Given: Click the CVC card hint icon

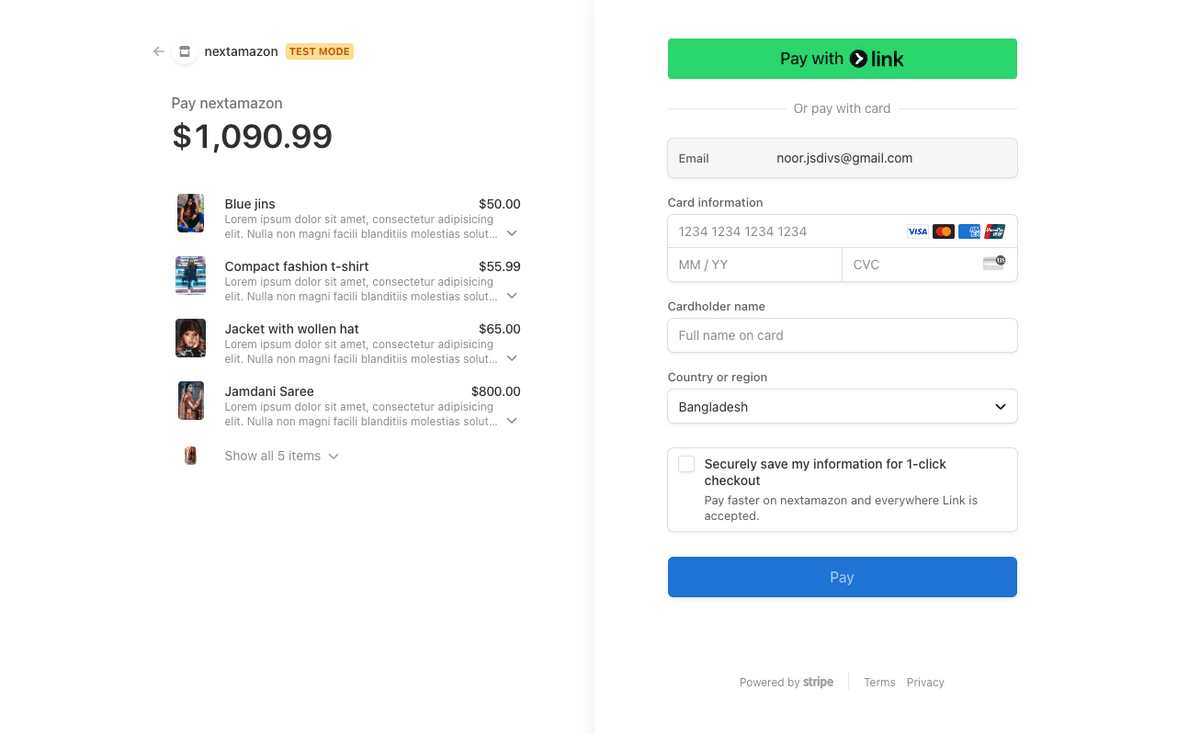Looking at the screenshot, I should [x=993, y=264].
